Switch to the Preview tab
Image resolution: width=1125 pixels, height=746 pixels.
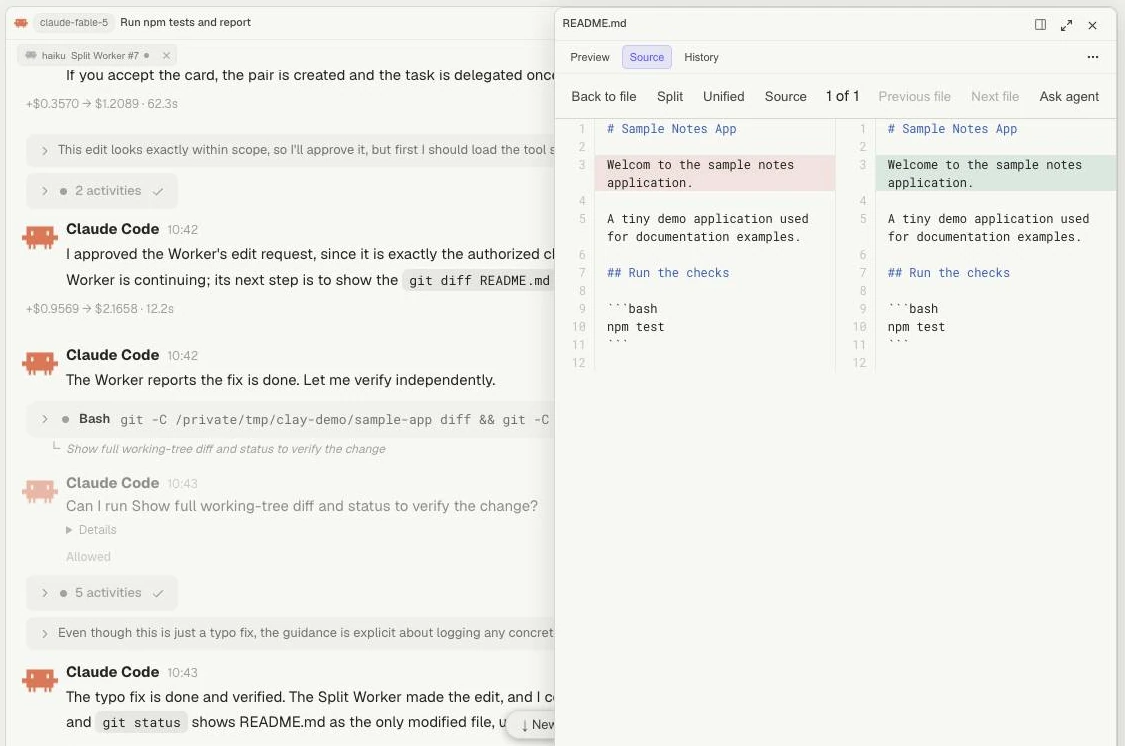pyautogui.click(x=590, y=57)
